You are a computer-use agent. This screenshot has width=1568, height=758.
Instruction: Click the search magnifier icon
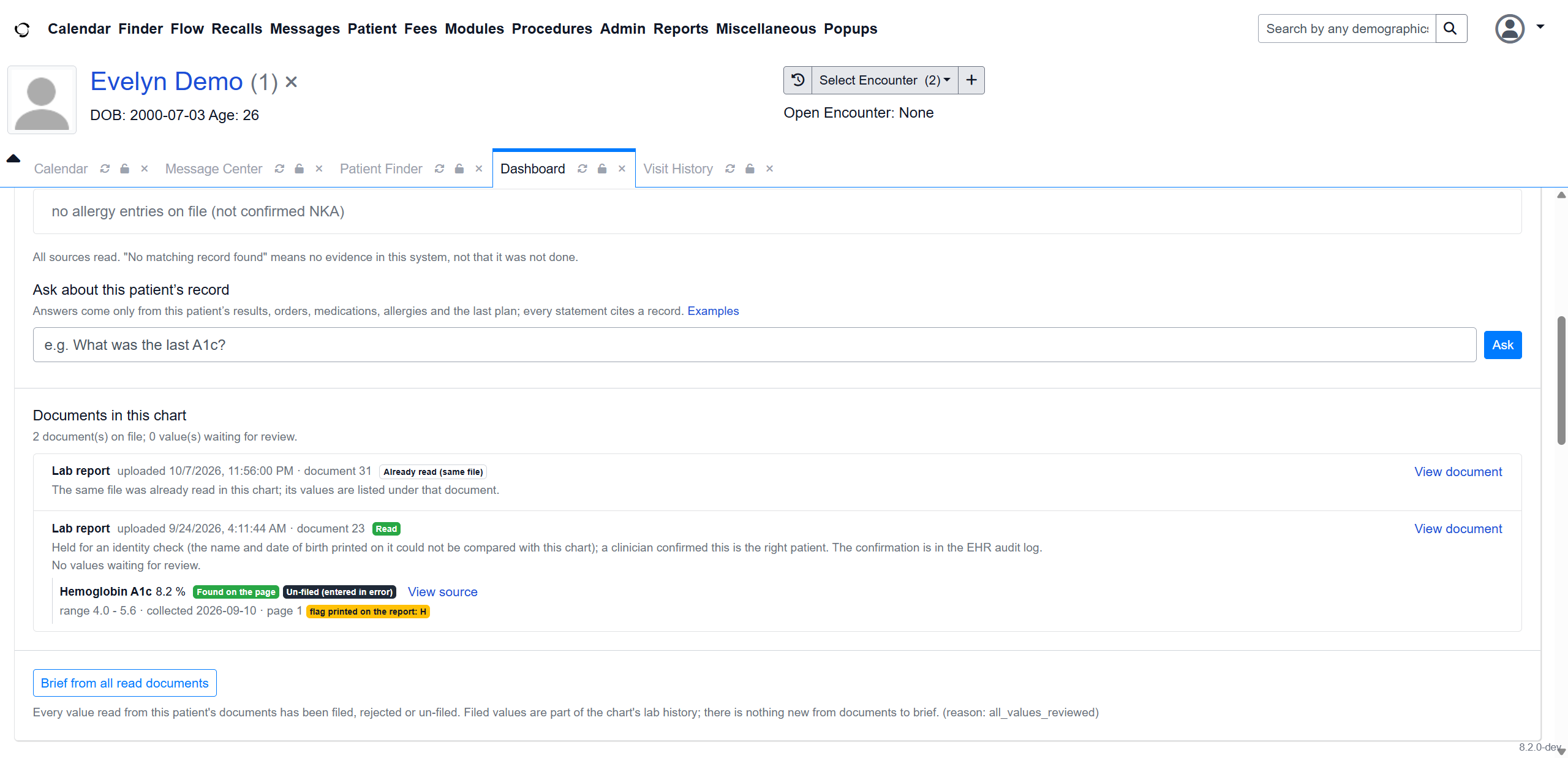pos(1450,29)
